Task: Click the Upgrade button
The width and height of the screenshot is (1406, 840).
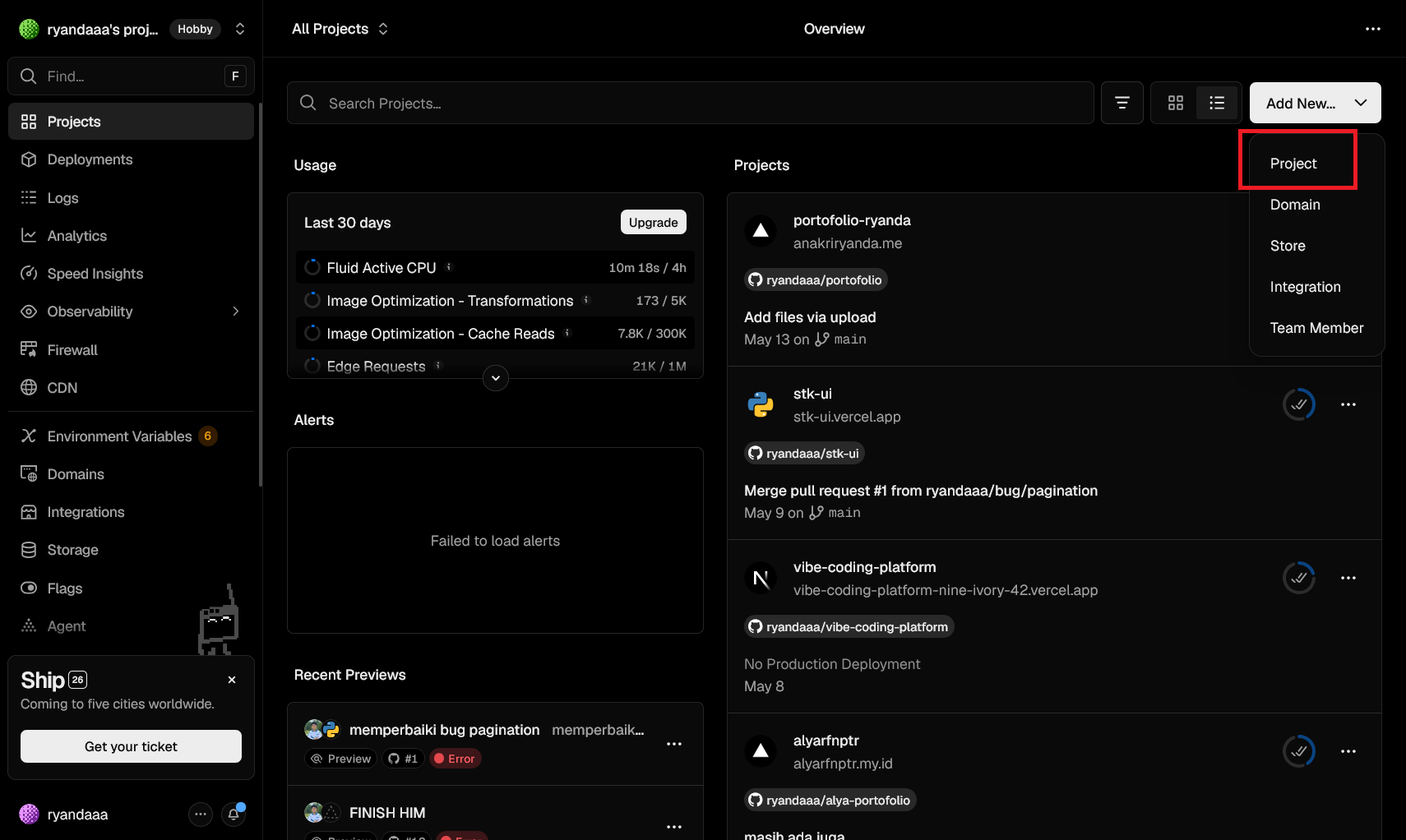Action: coord(653,222)
